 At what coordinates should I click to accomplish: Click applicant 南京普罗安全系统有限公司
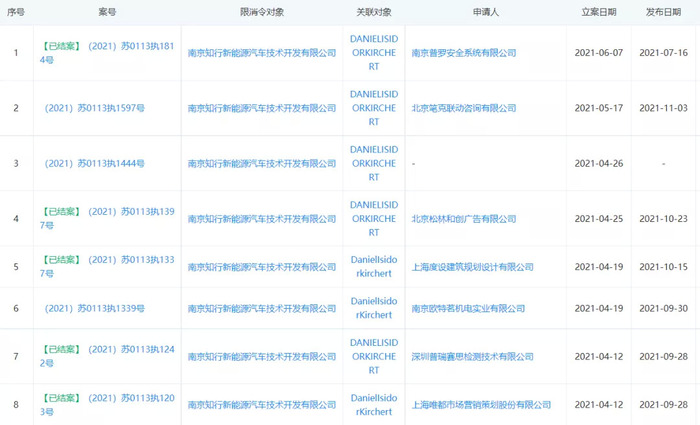(464, 53)
